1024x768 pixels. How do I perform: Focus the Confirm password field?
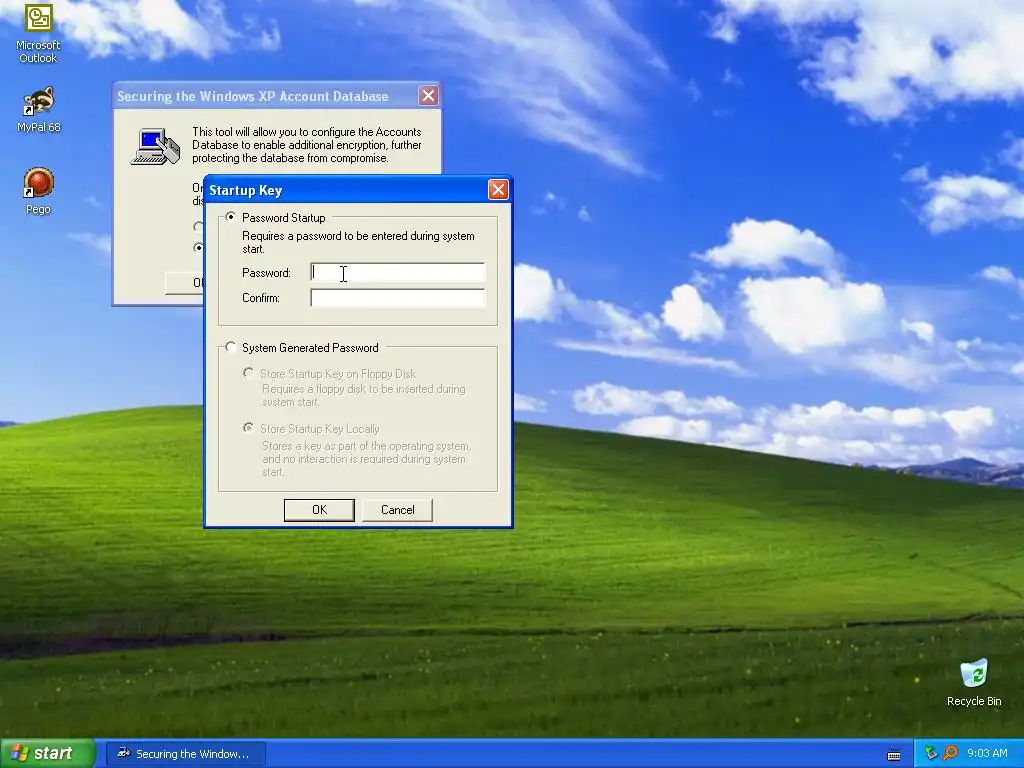(398, 298)
